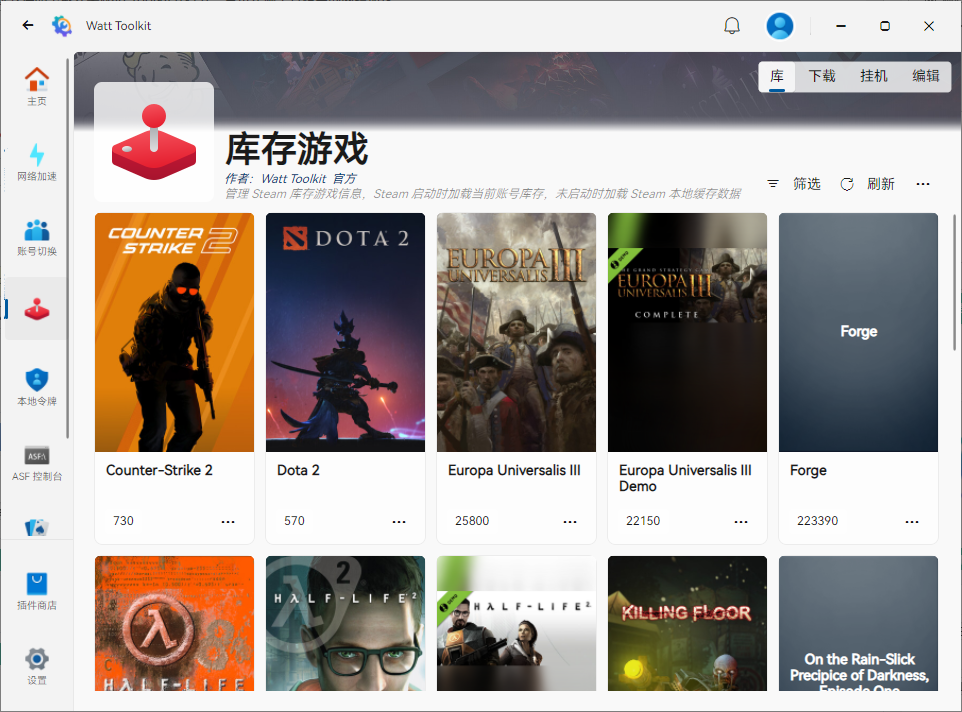This screenshot has width=962, height=712.
Task: Select the joystick game library sidebar icon
Action: coord(37,309)
